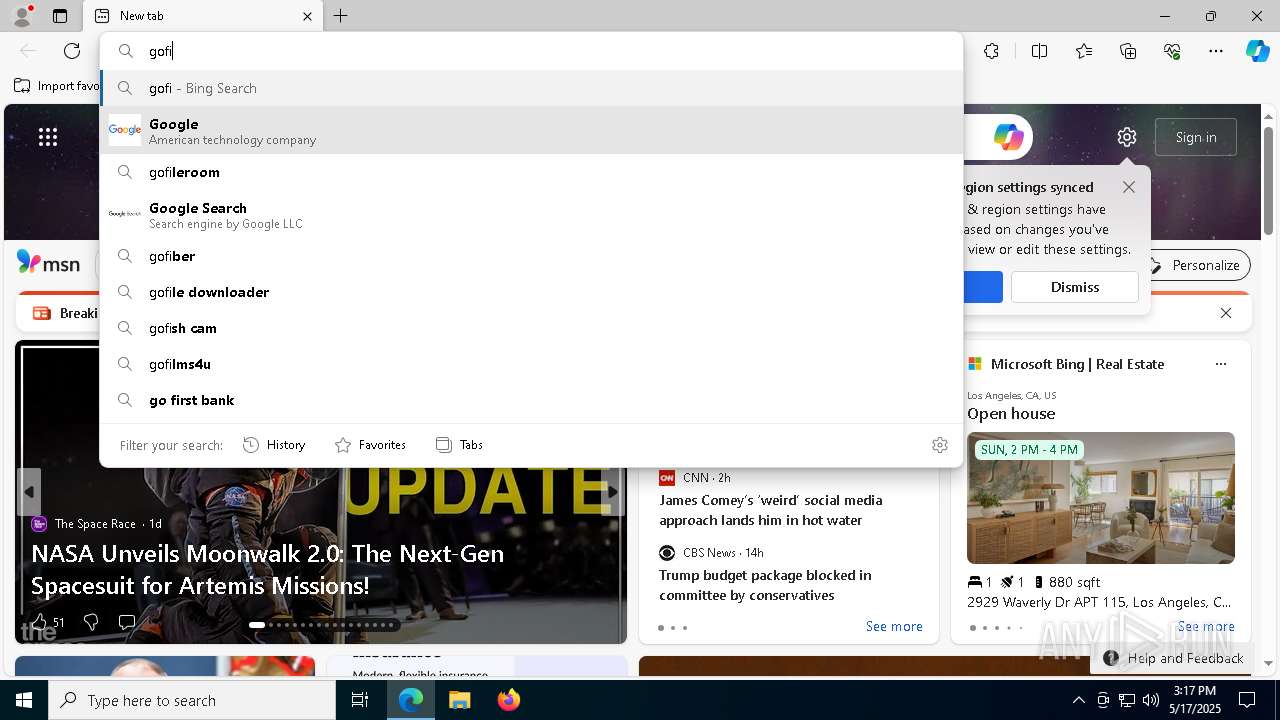Select the Google company suggestion
The width and height of the screenshot is (1280, 720).
click(532, 131)
